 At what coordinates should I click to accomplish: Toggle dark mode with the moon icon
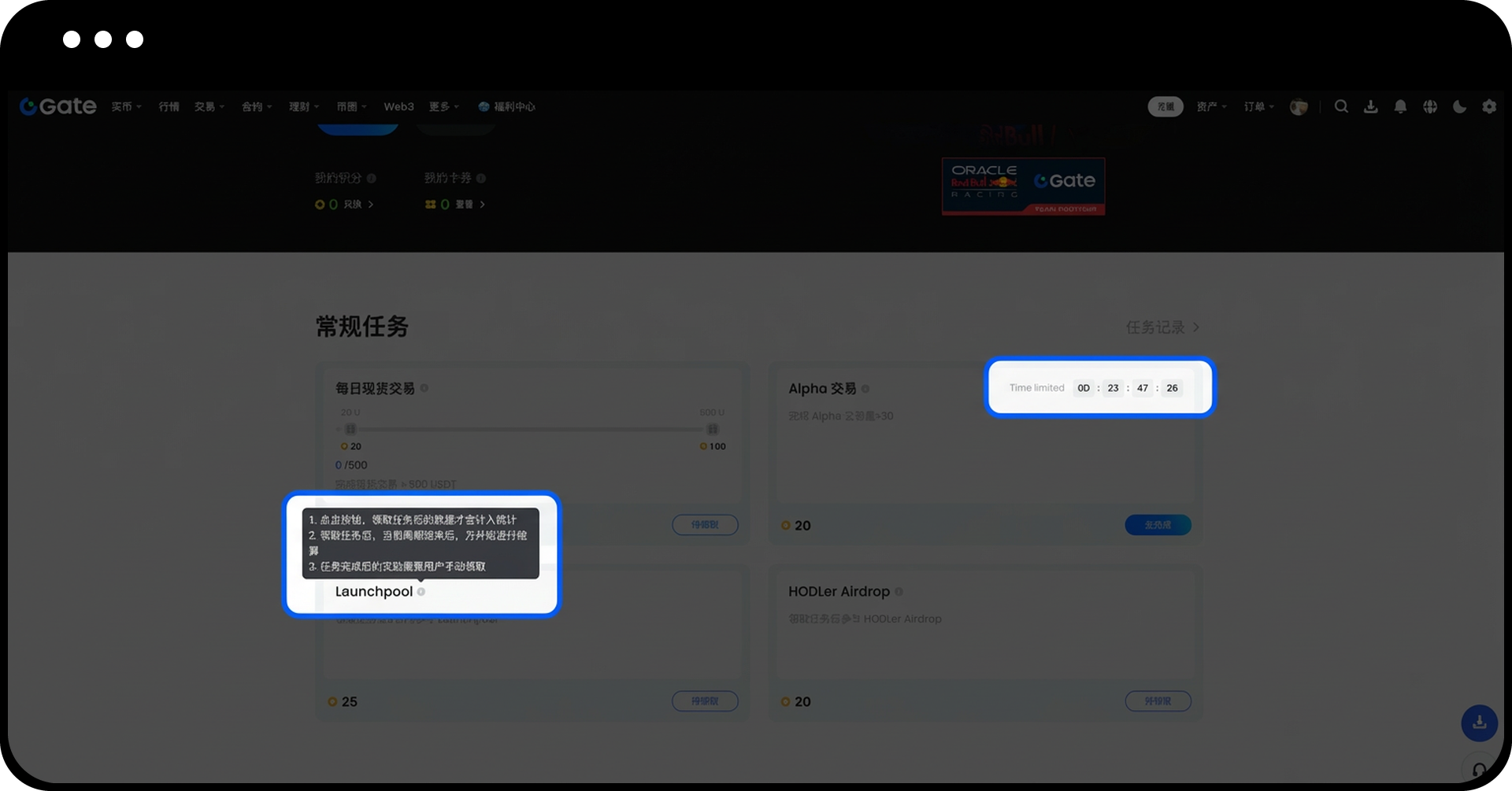[1459, 106]
